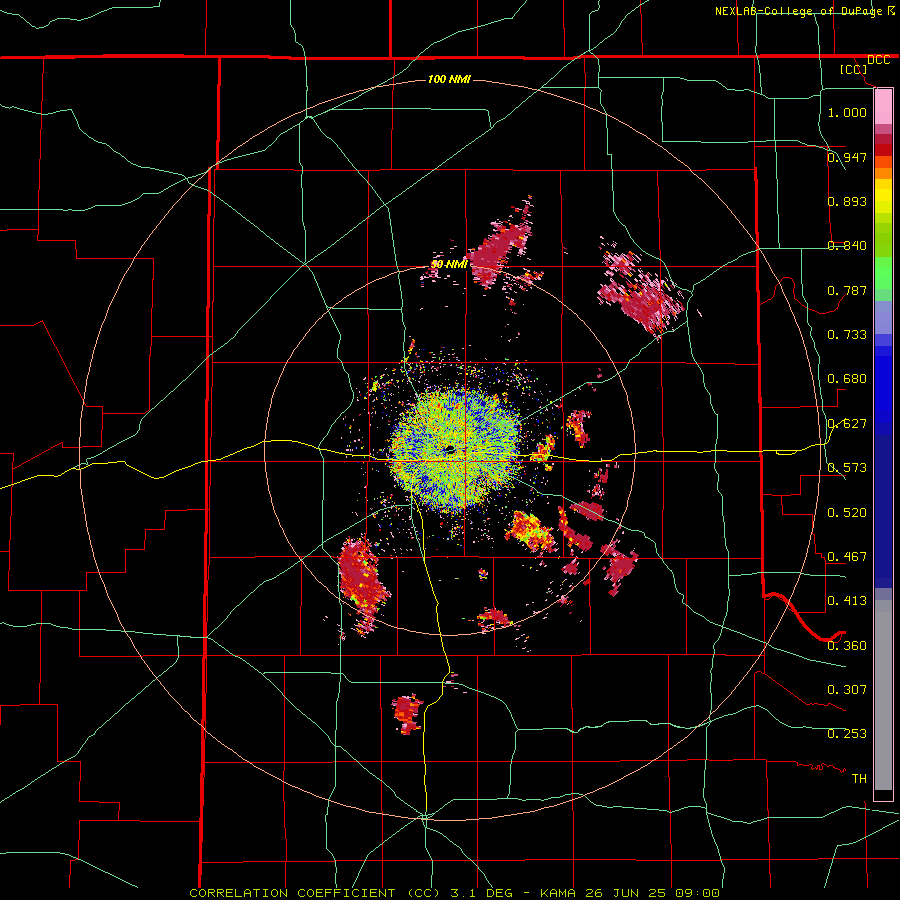Pick the bright green segment of the color bar
The width and height of the screenshot is (900, 900).
coord(883,273)
